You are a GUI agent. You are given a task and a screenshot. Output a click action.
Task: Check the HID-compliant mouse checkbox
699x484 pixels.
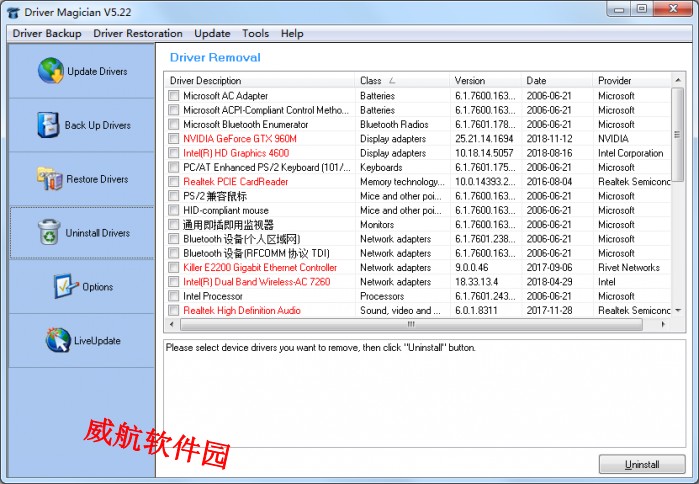(x=174, y=210)
